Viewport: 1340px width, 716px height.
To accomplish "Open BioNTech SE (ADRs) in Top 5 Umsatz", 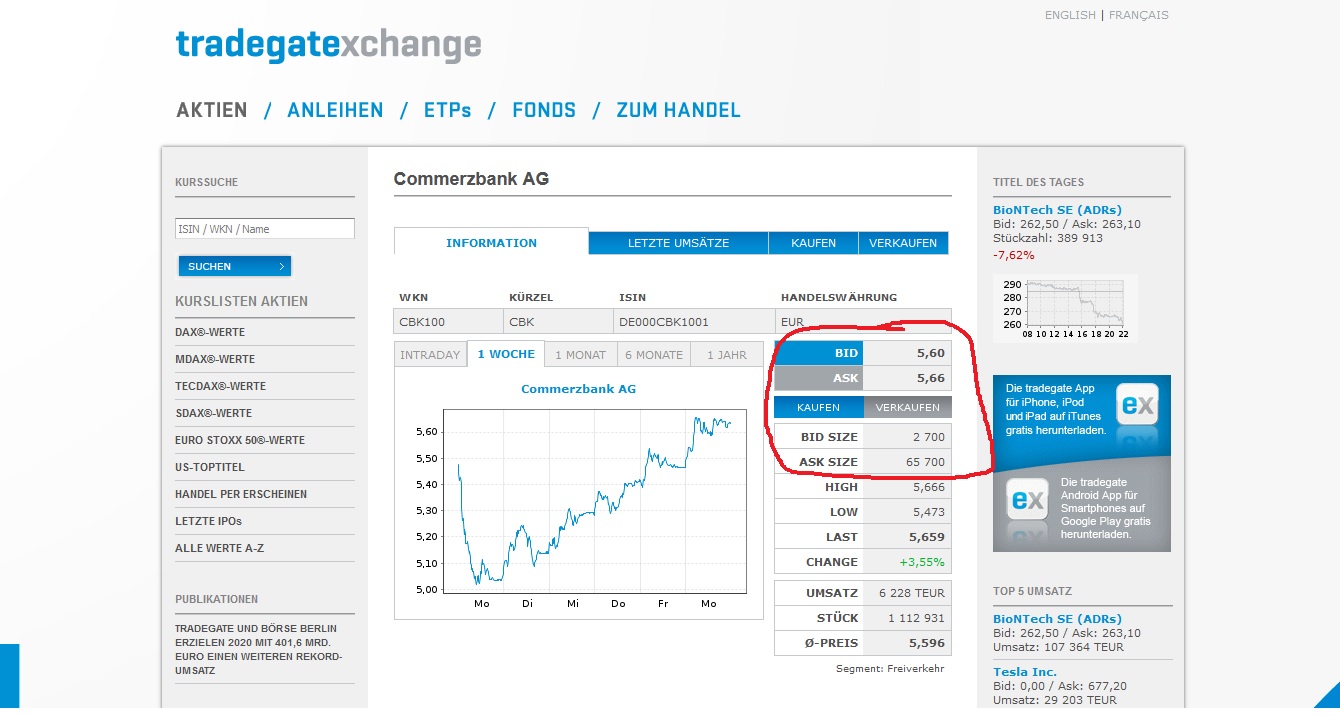I will 1057,619.
